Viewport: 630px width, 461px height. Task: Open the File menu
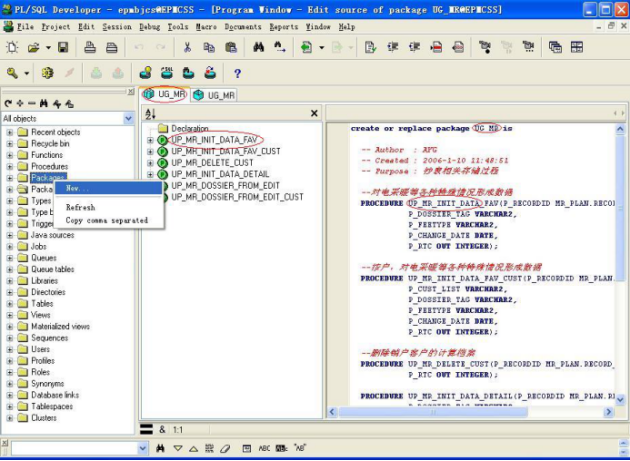pyautogui.click(x=25, y=27)
